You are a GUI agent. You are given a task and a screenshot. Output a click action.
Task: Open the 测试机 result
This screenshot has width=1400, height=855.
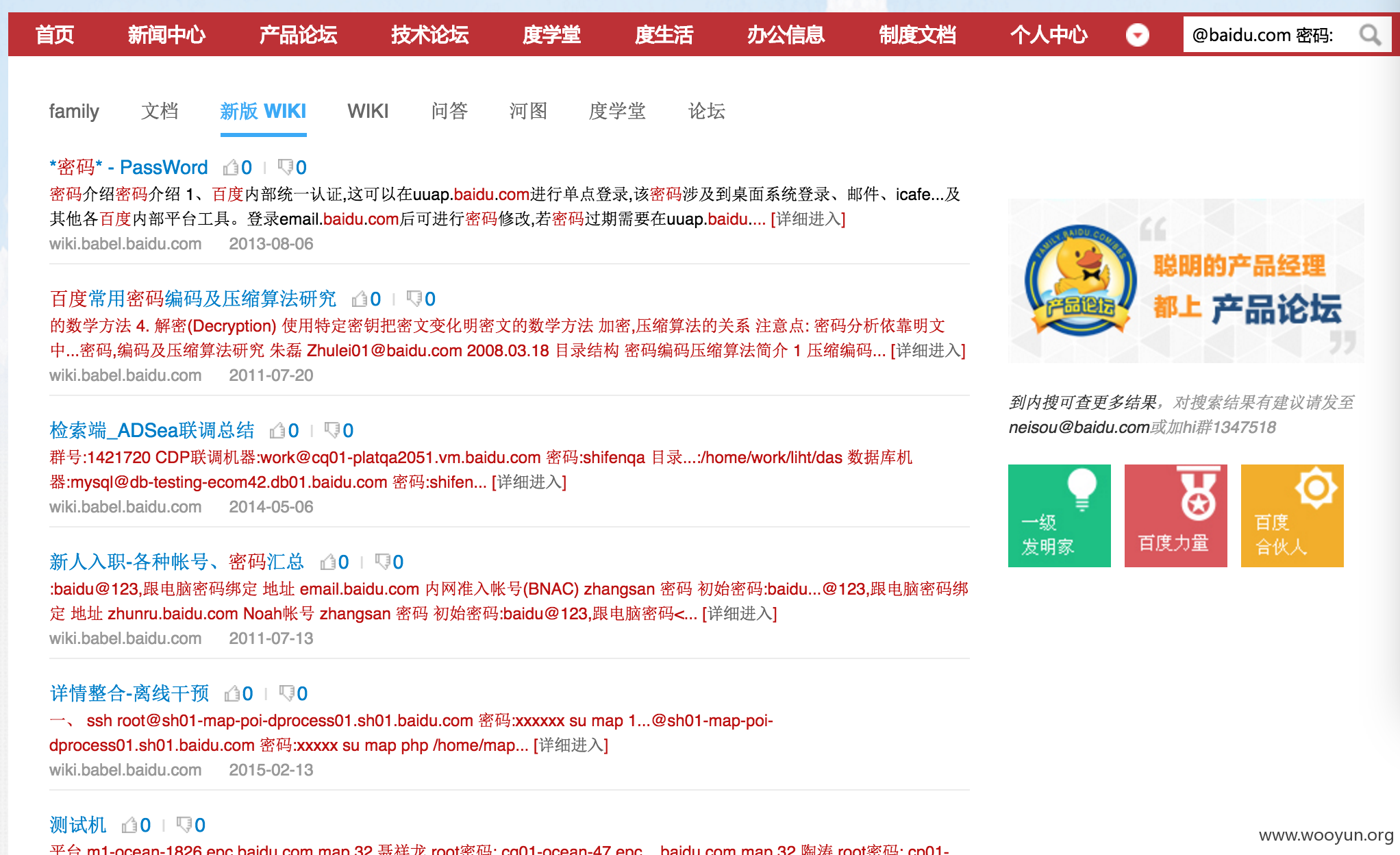click(x=77, y=825)
